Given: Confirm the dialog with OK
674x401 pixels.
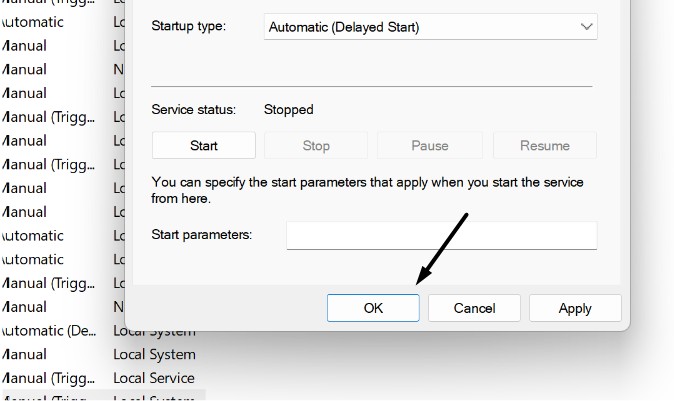Looking at the screenshot, I should (373, 308).
